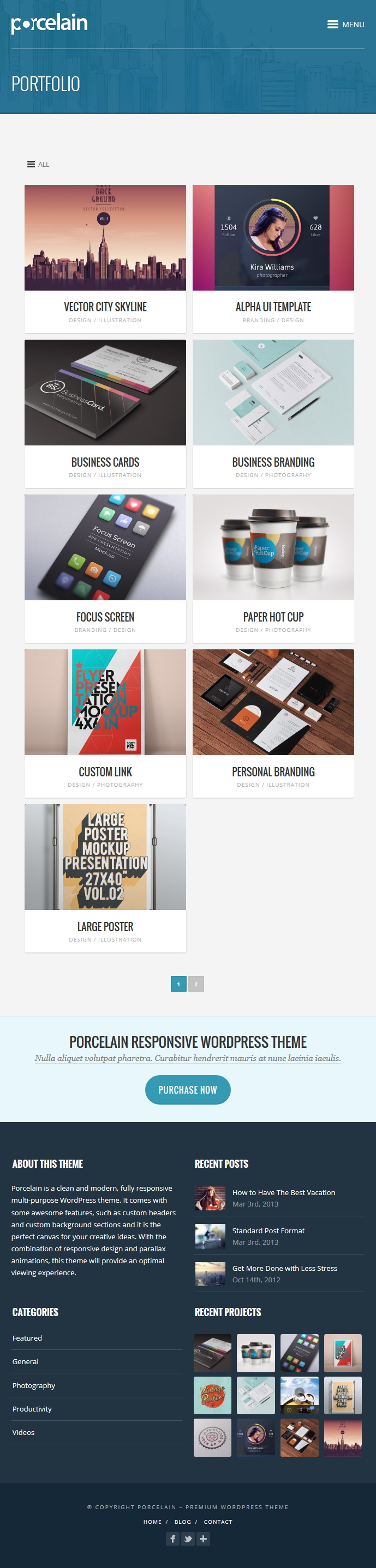
Task: Open the Videos category link
Action: click(23, 1432)
